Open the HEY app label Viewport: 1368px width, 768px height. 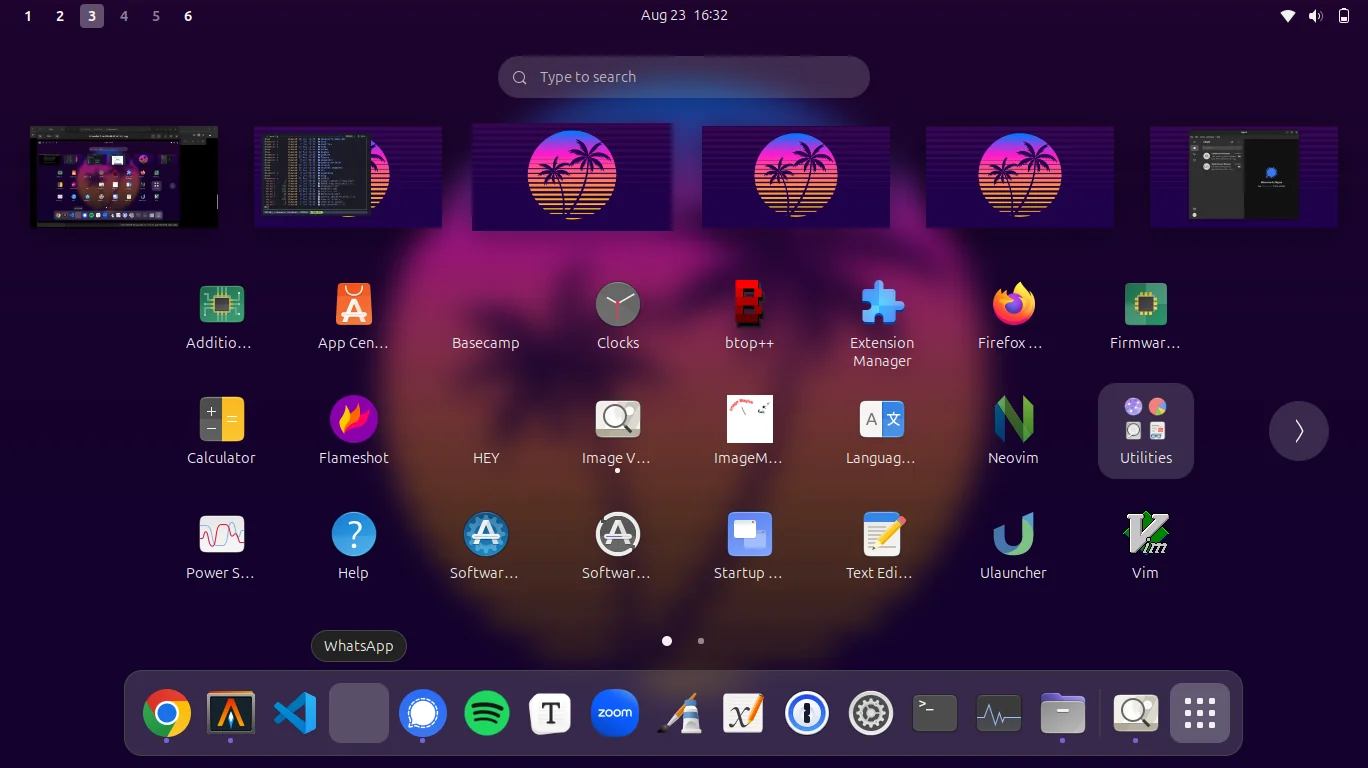coord(486,458)
